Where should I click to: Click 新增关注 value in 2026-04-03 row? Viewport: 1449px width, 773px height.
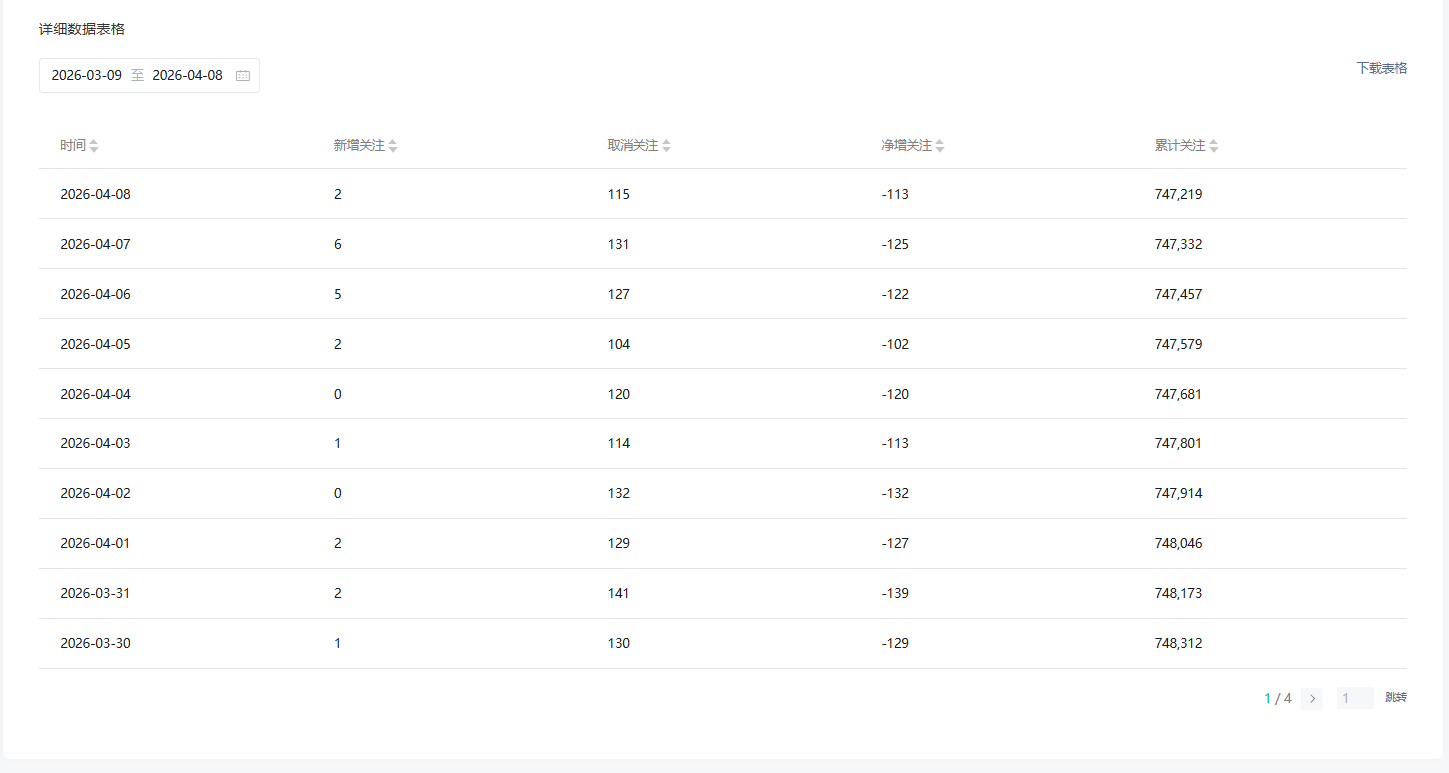[338, 443]
